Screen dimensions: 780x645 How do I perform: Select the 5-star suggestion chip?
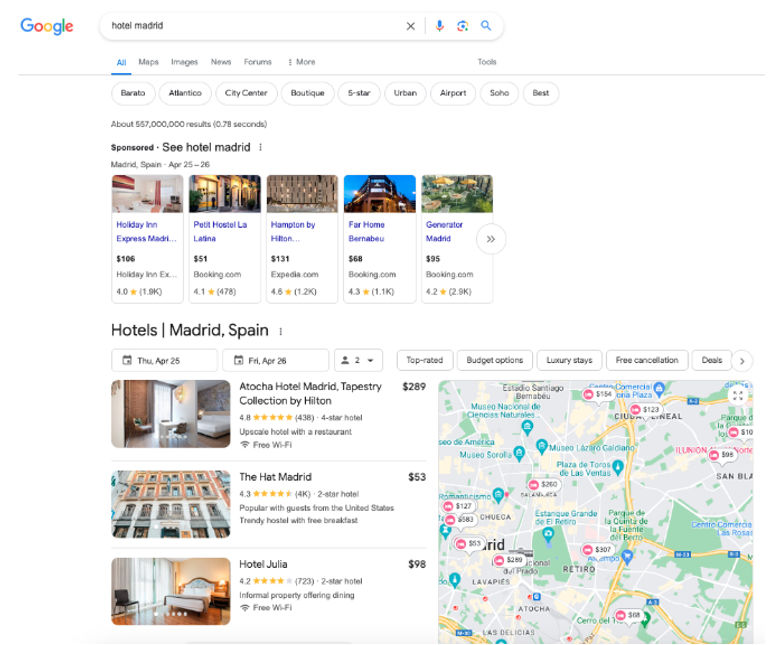[x=359, y=93]
